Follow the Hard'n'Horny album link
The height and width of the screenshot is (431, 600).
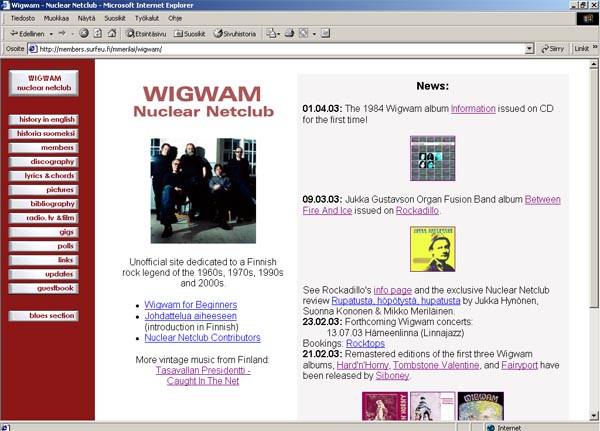(x=362, y=366)
